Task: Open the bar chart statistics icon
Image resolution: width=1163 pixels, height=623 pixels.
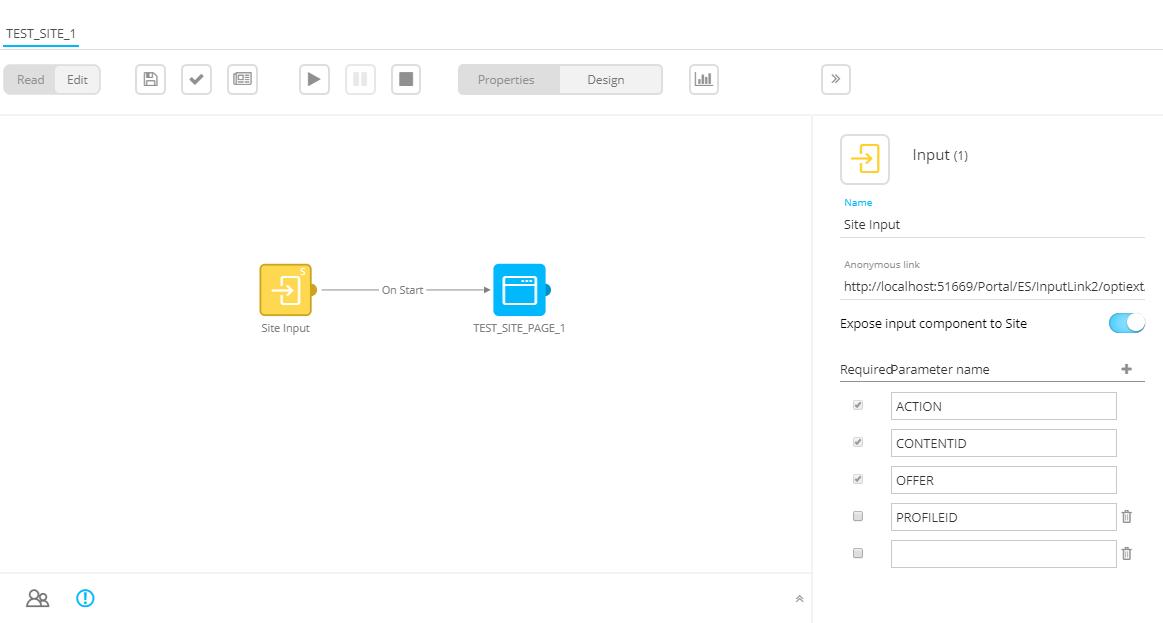Action: (704, 80)
